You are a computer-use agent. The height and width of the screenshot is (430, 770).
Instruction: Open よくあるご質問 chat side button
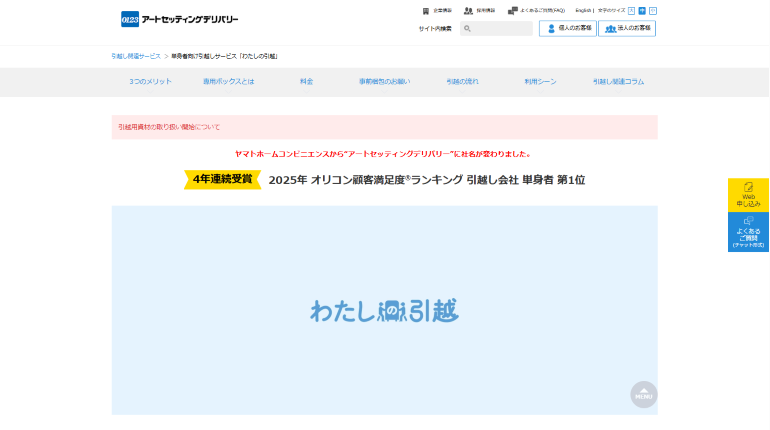coord(748,232)
